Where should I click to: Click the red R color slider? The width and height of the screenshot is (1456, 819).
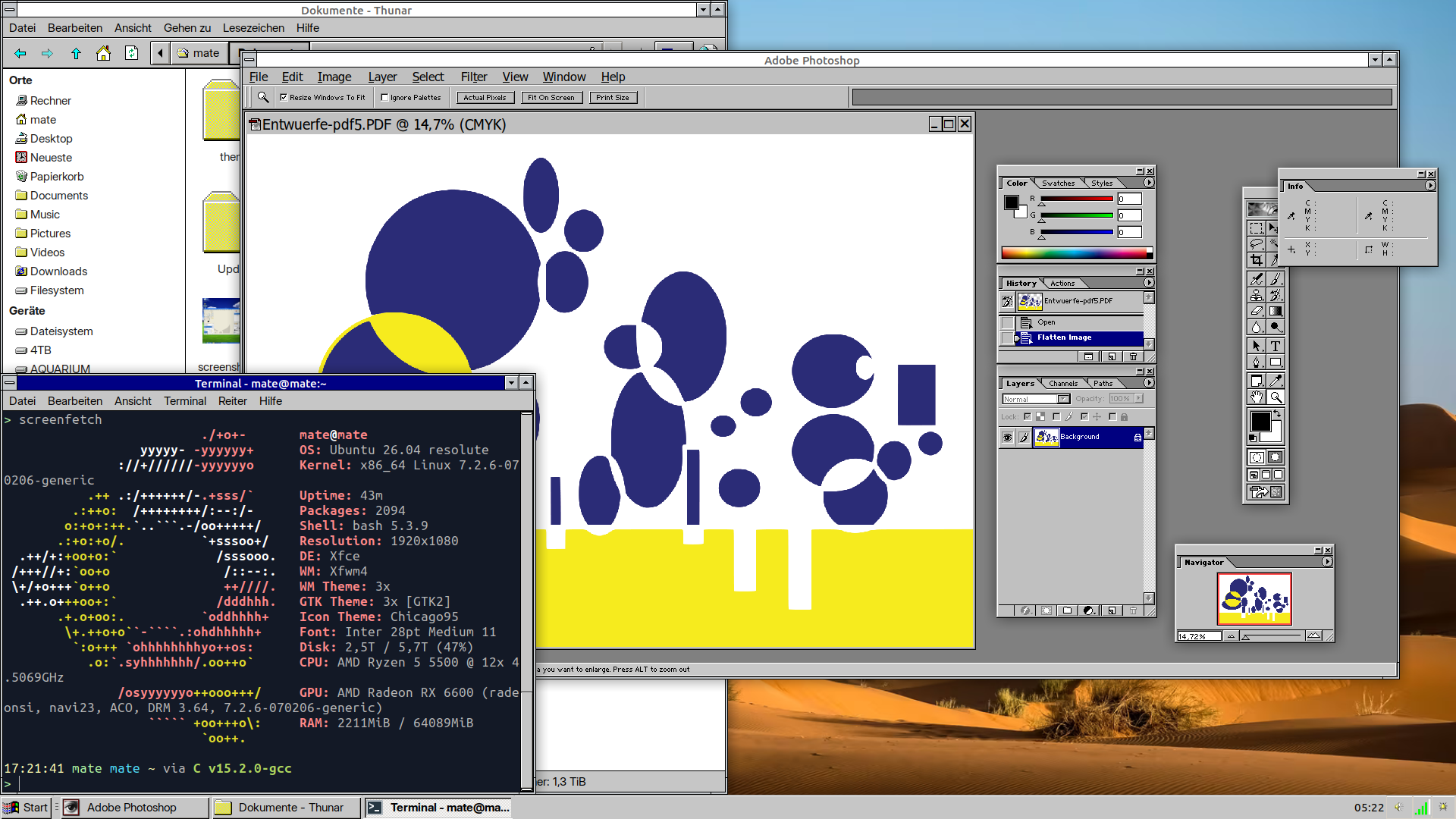(1077, 199)
